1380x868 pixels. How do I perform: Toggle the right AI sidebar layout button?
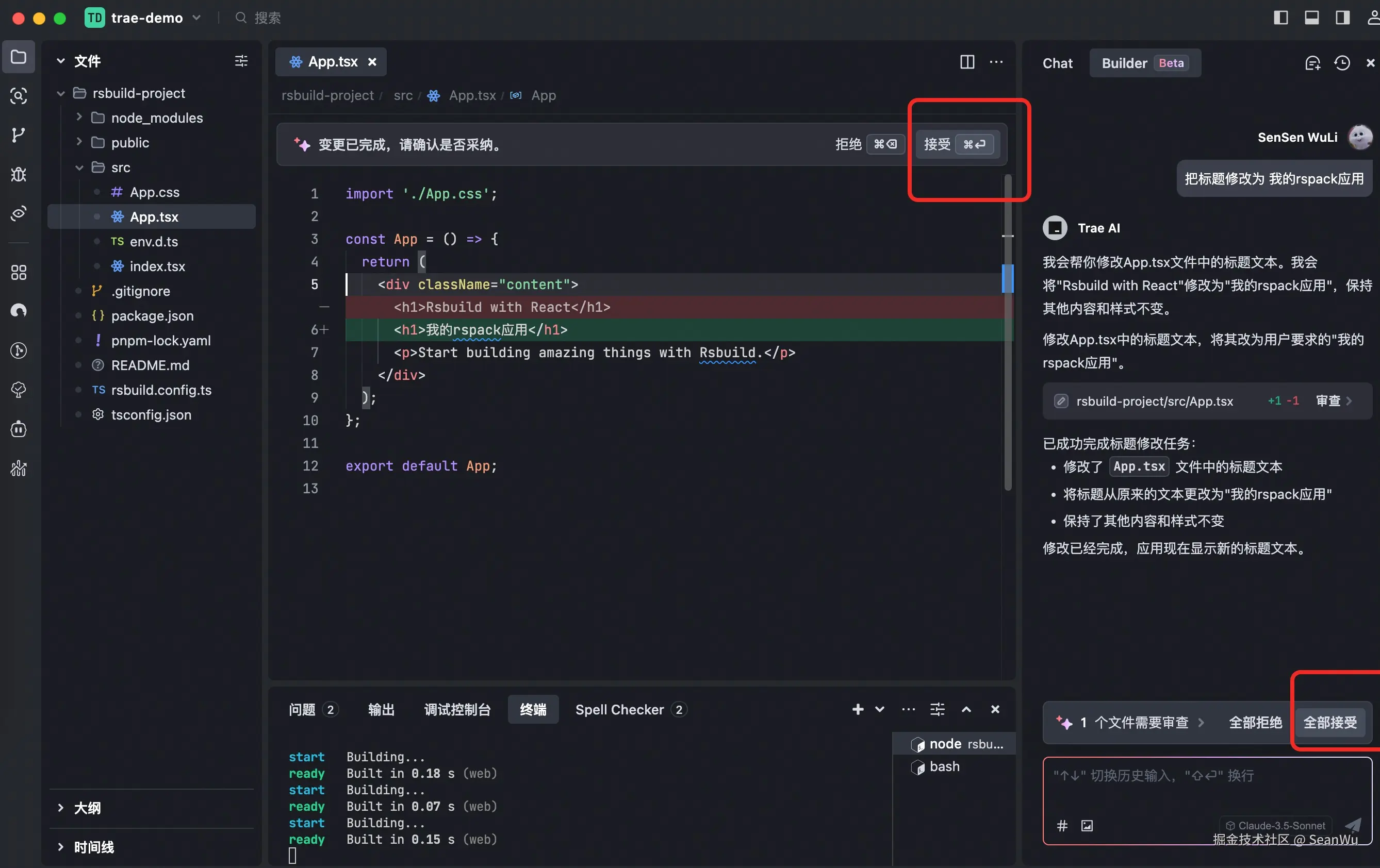point(1342,18)
